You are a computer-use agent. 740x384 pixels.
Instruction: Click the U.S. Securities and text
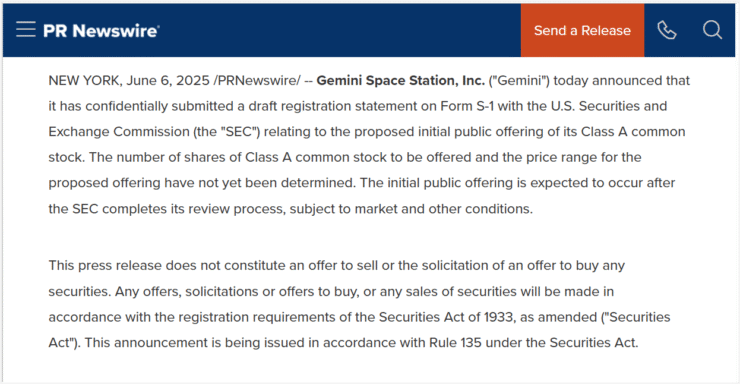[609, 106]
